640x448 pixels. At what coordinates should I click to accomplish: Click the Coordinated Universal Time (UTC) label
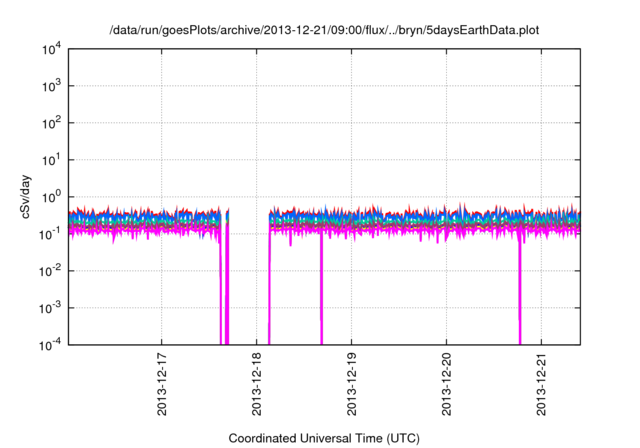(x=324, y=438)
